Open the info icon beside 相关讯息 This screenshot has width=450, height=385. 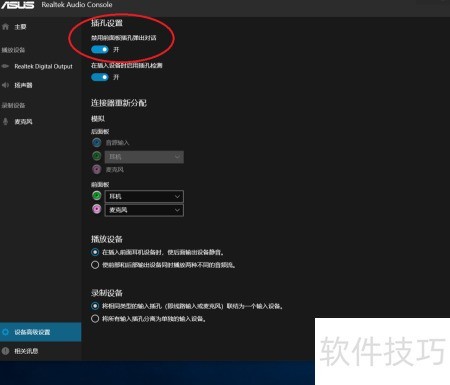5,351
